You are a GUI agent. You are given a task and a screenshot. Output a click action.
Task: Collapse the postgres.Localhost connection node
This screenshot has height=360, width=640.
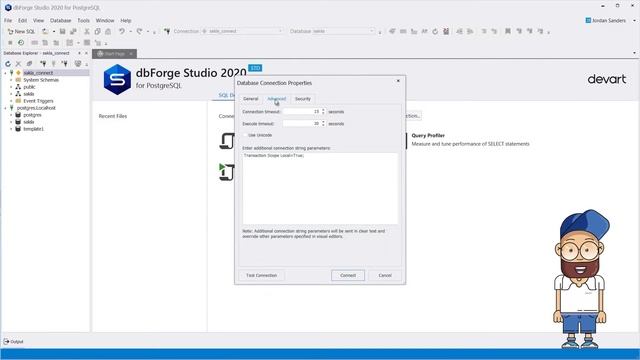(x=5, y=108)
